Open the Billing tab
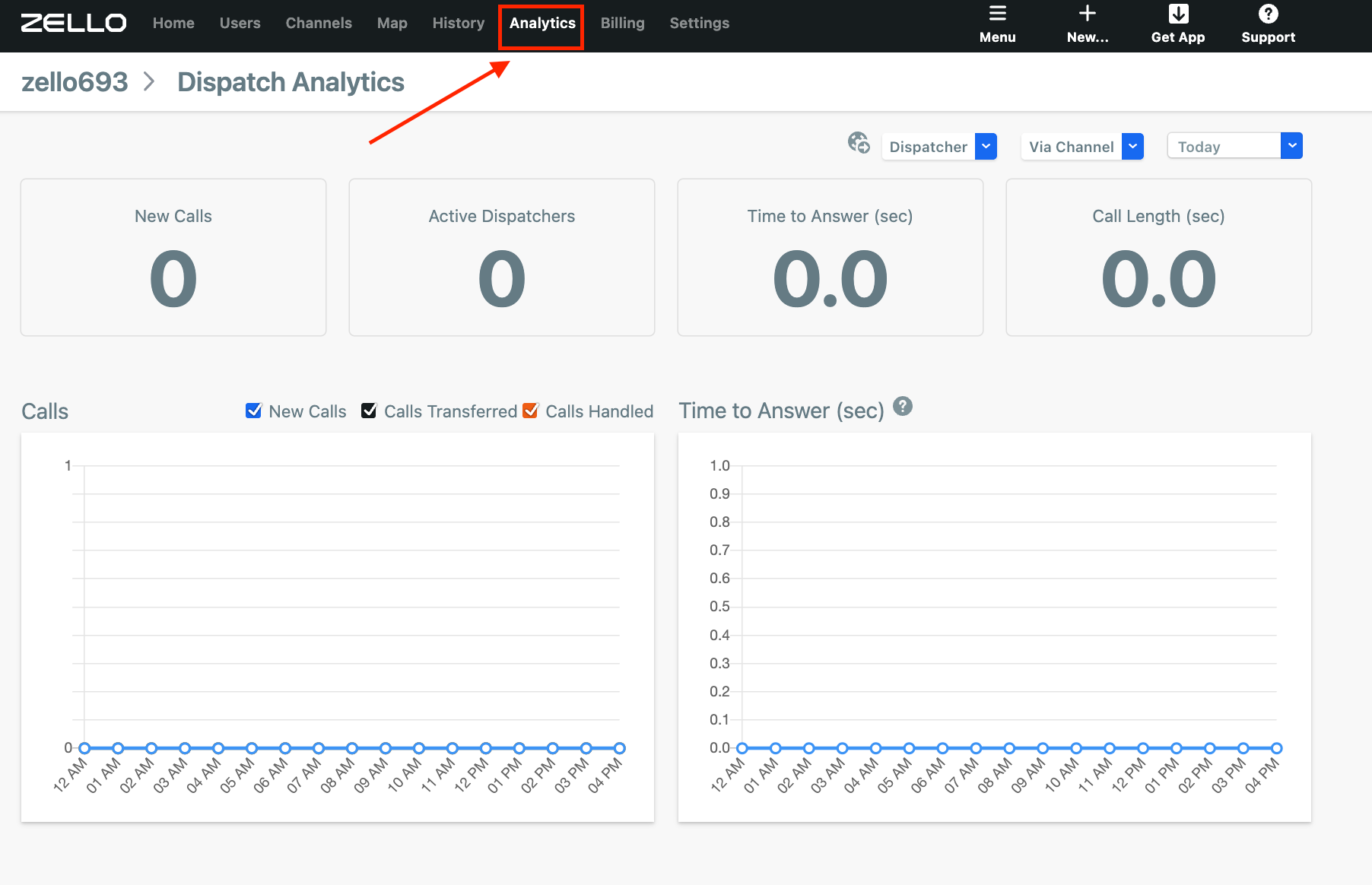Viewport: 1372px width, 885px height. (x=622, y=23)
